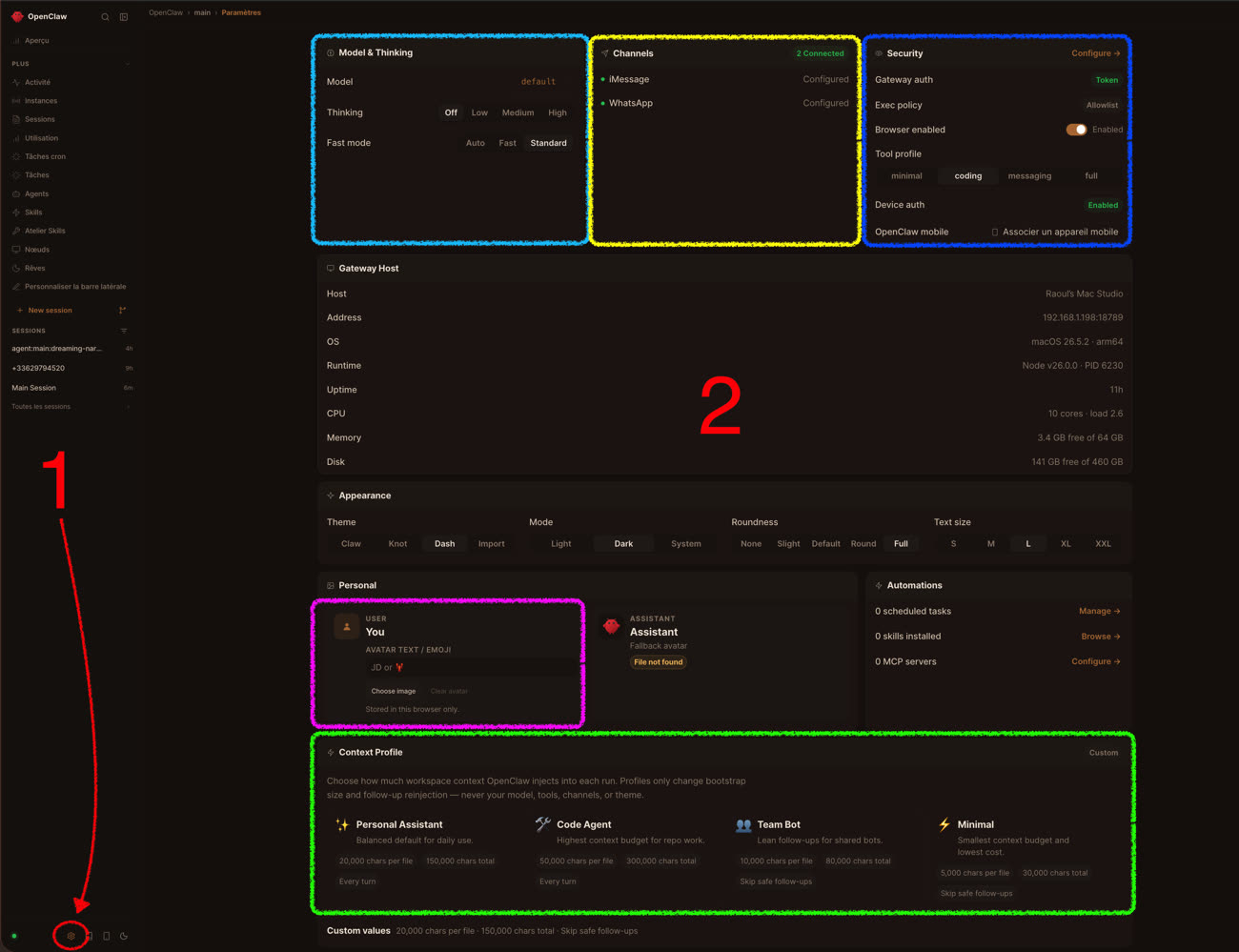
Task: Set Fast mode to Standard
Action: click(x=548, y=143)
